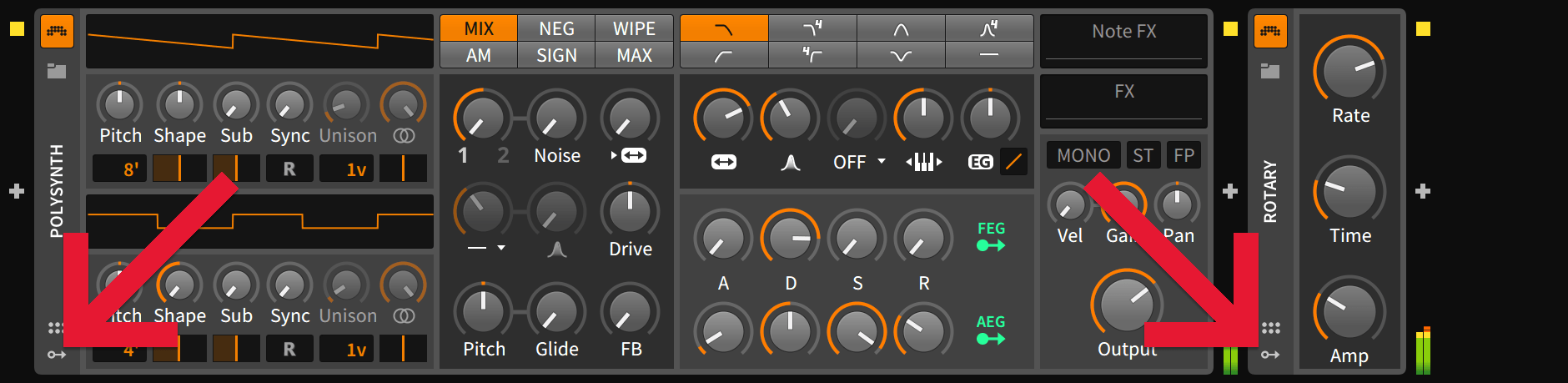Image resolution: width=1568 pixels, height=383 pixels.
Task: Toggle the orange envelope slope icon beside EG
Action: pos(1013,161)
